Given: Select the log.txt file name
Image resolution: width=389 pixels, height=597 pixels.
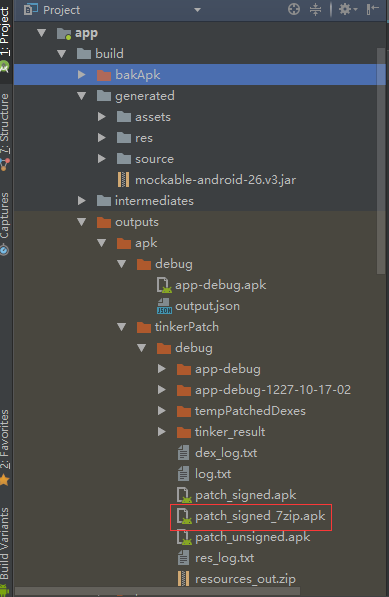Looking at the screenshot, I should 213,474.
